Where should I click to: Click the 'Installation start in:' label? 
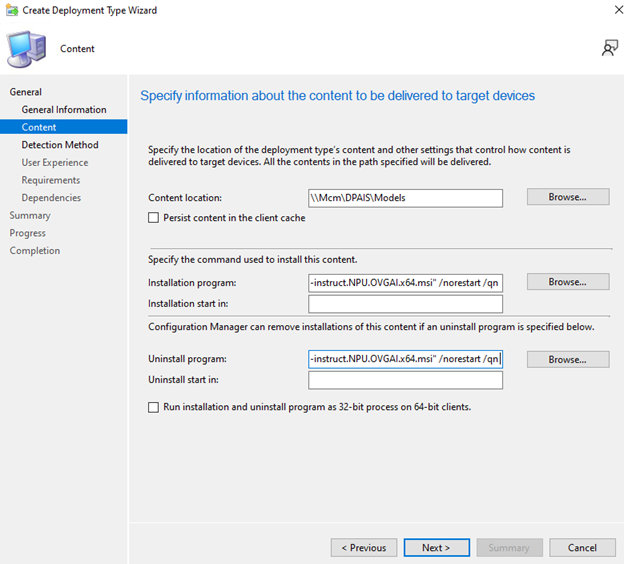188,304
